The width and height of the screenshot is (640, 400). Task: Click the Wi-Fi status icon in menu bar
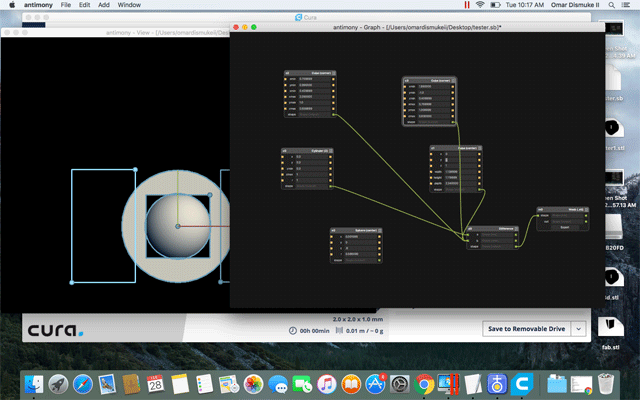point(480,5)
